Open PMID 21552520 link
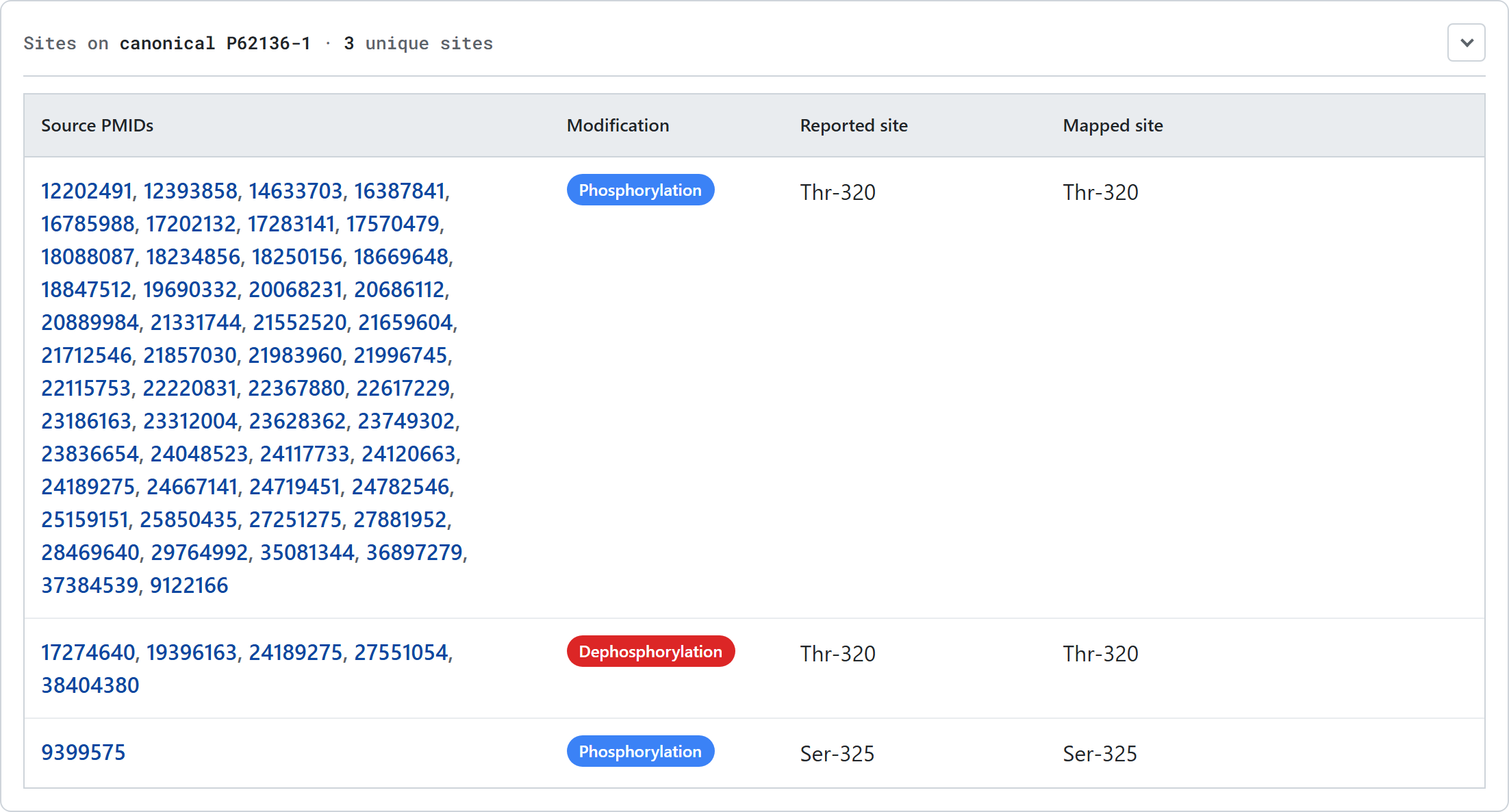This screenshot has width=1509, height=812. [x=300, y=322]
